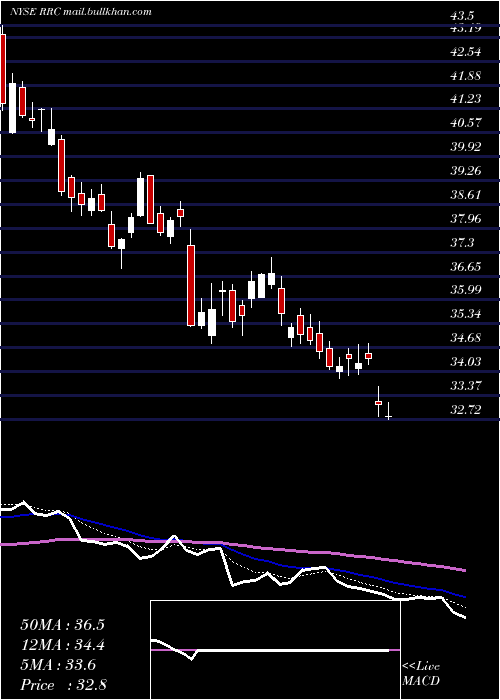Click the 37.3 price axis label

click(x=463, y=242)
